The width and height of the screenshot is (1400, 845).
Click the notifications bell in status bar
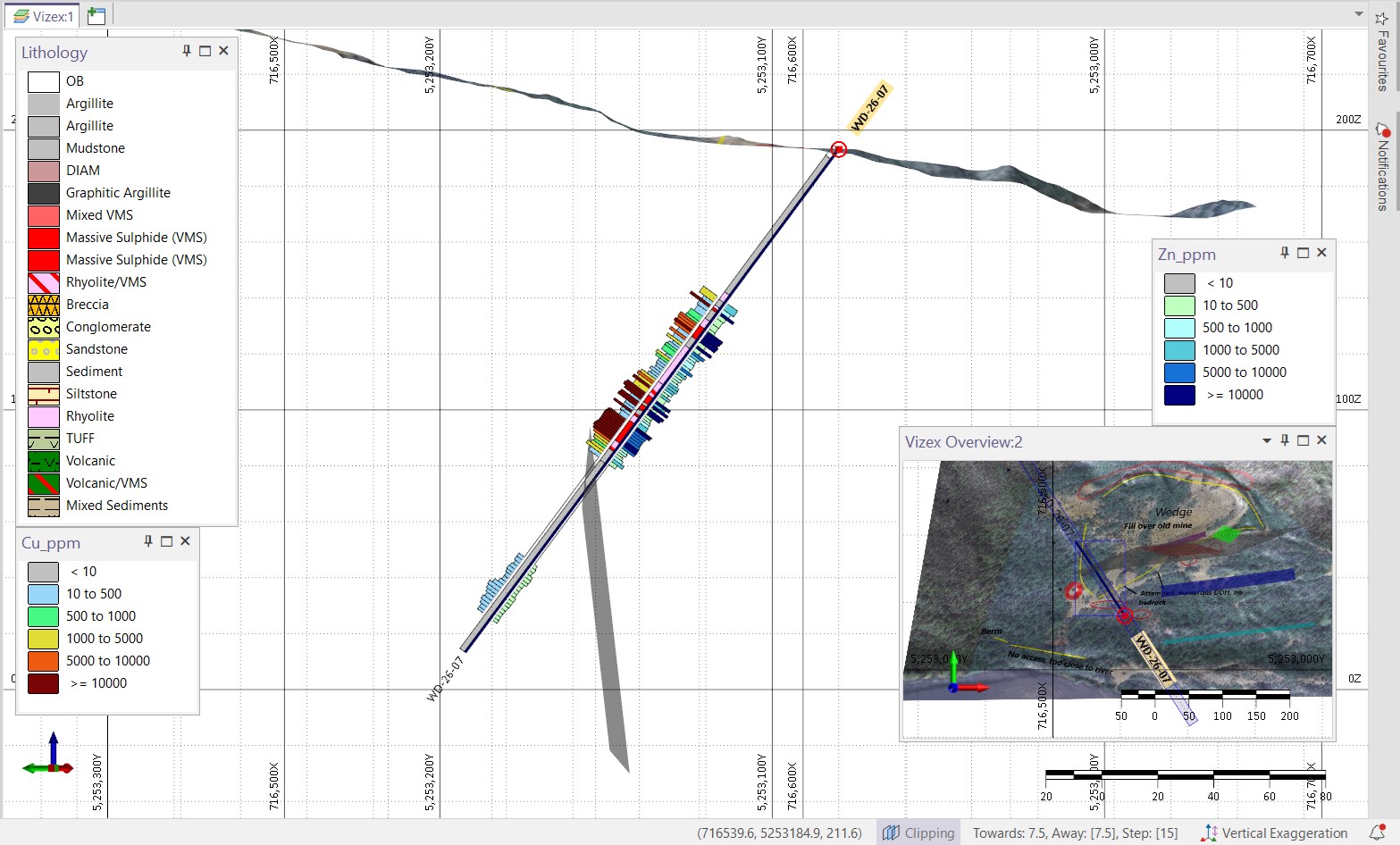click(1376, 832)
